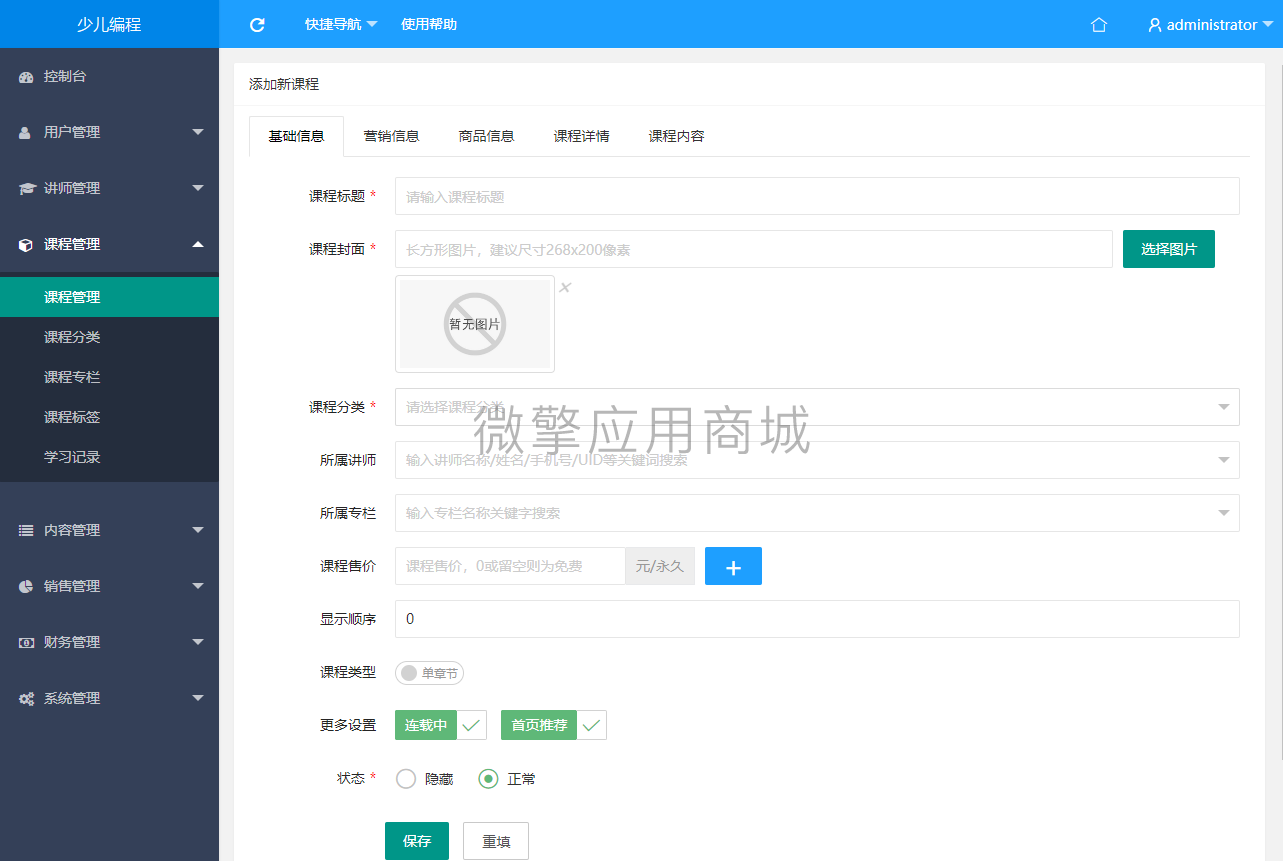Open the 课程管理 submenu item
1283x861 pixels.
109,297
